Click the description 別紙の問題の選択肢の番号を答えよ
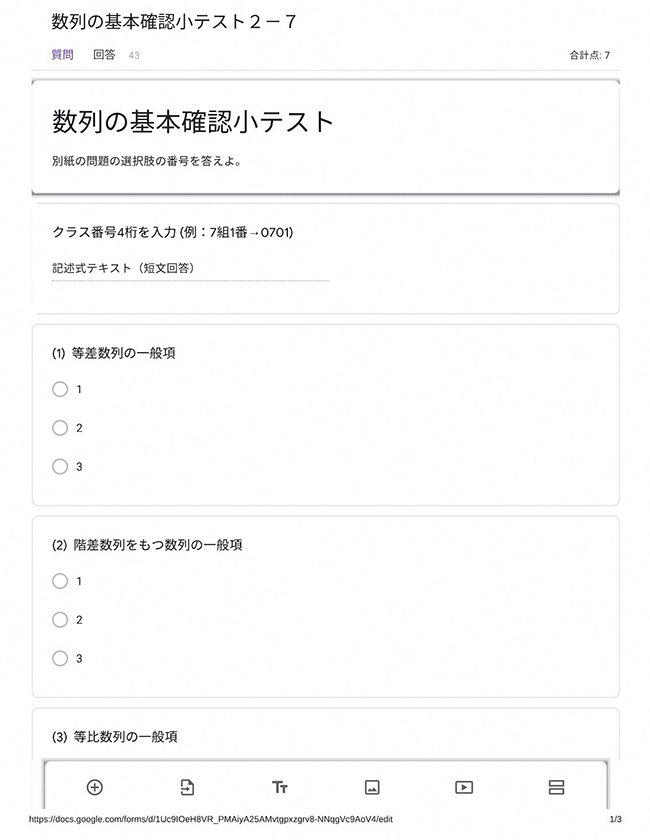650x840 pixels. point(147,161)
